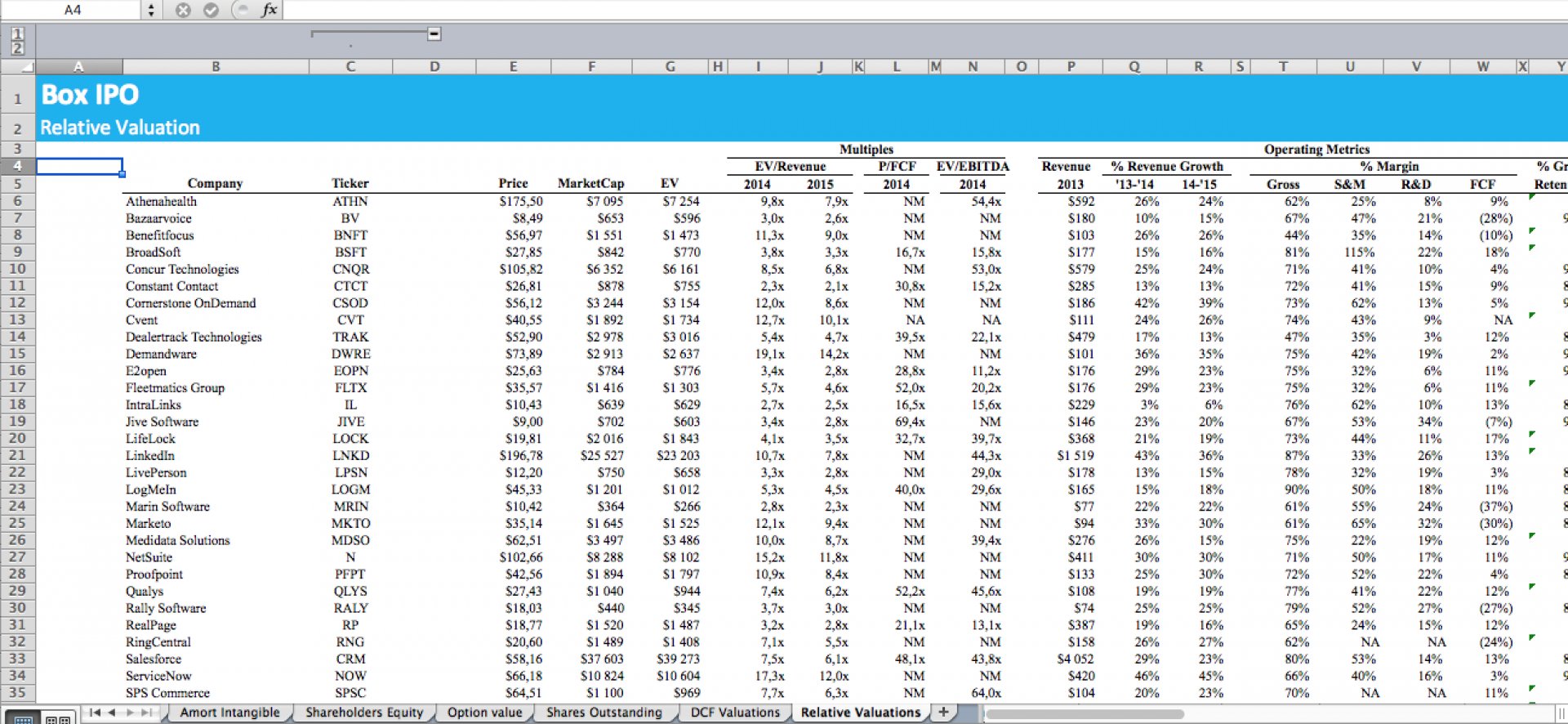Click the Name Box showing A4

(72, 10)
